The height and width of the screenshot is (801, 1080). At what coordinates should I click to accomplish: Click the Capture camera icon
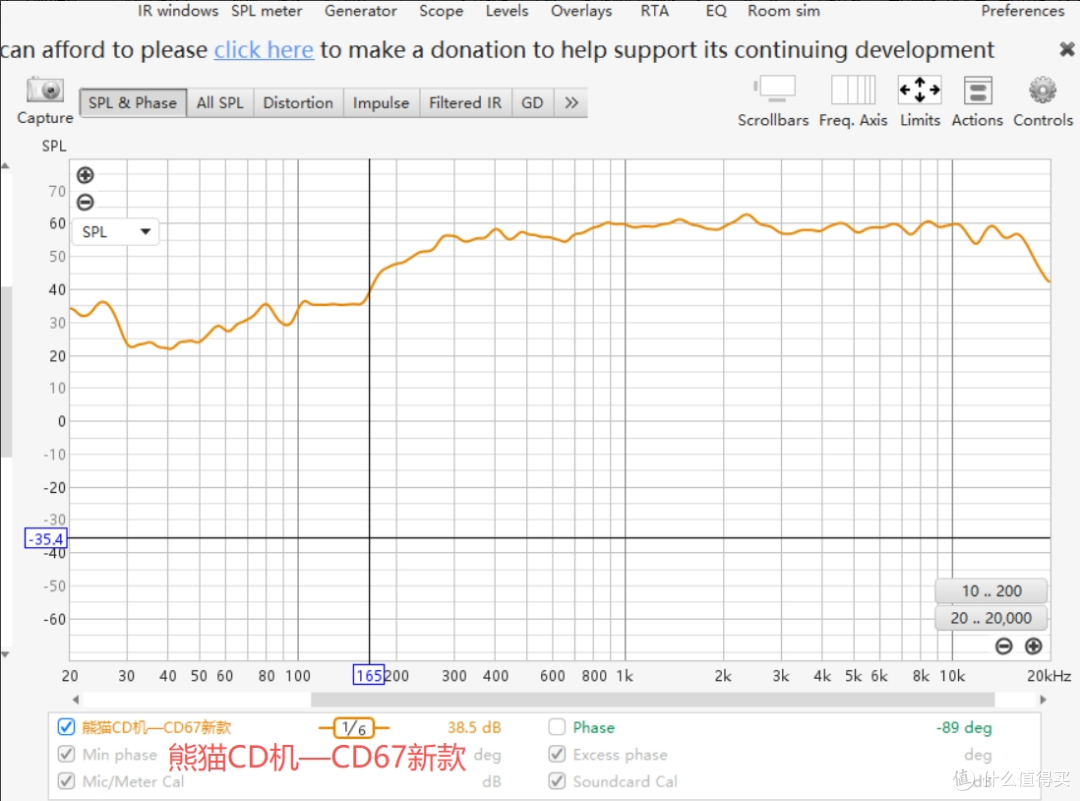[45, 90]
